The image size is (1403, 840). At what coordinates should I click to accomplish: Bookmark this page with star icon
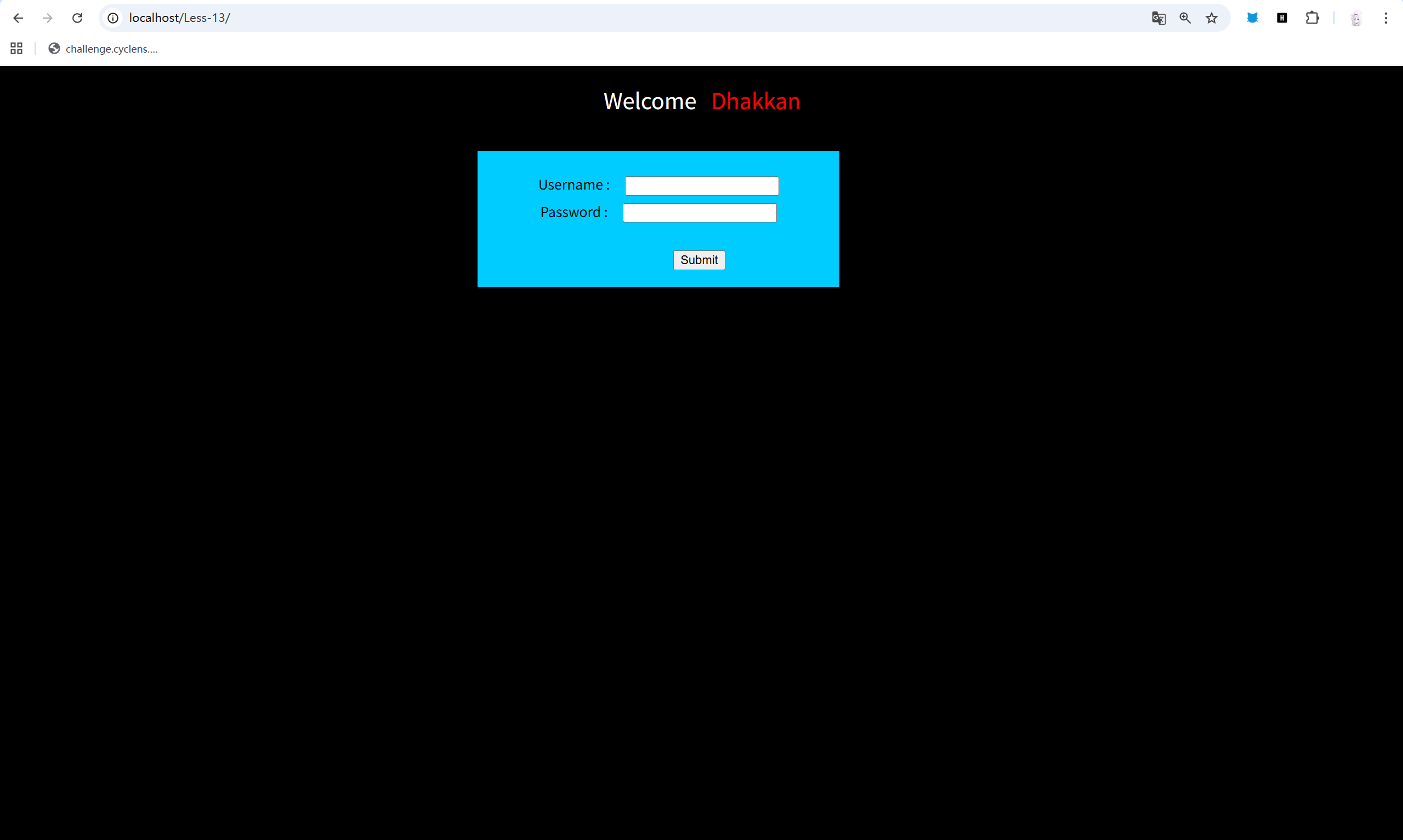click(x=1212, y=18)
